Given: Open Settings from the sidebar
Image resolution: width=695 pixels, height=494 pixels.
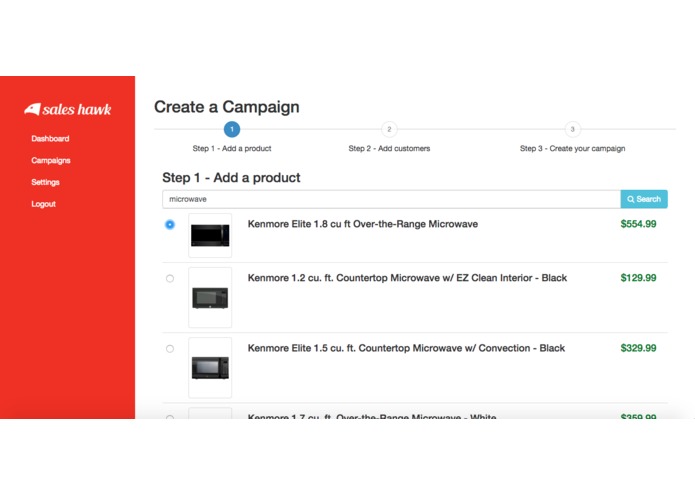Looking at the screenshot, I should (x=45, y=182).
